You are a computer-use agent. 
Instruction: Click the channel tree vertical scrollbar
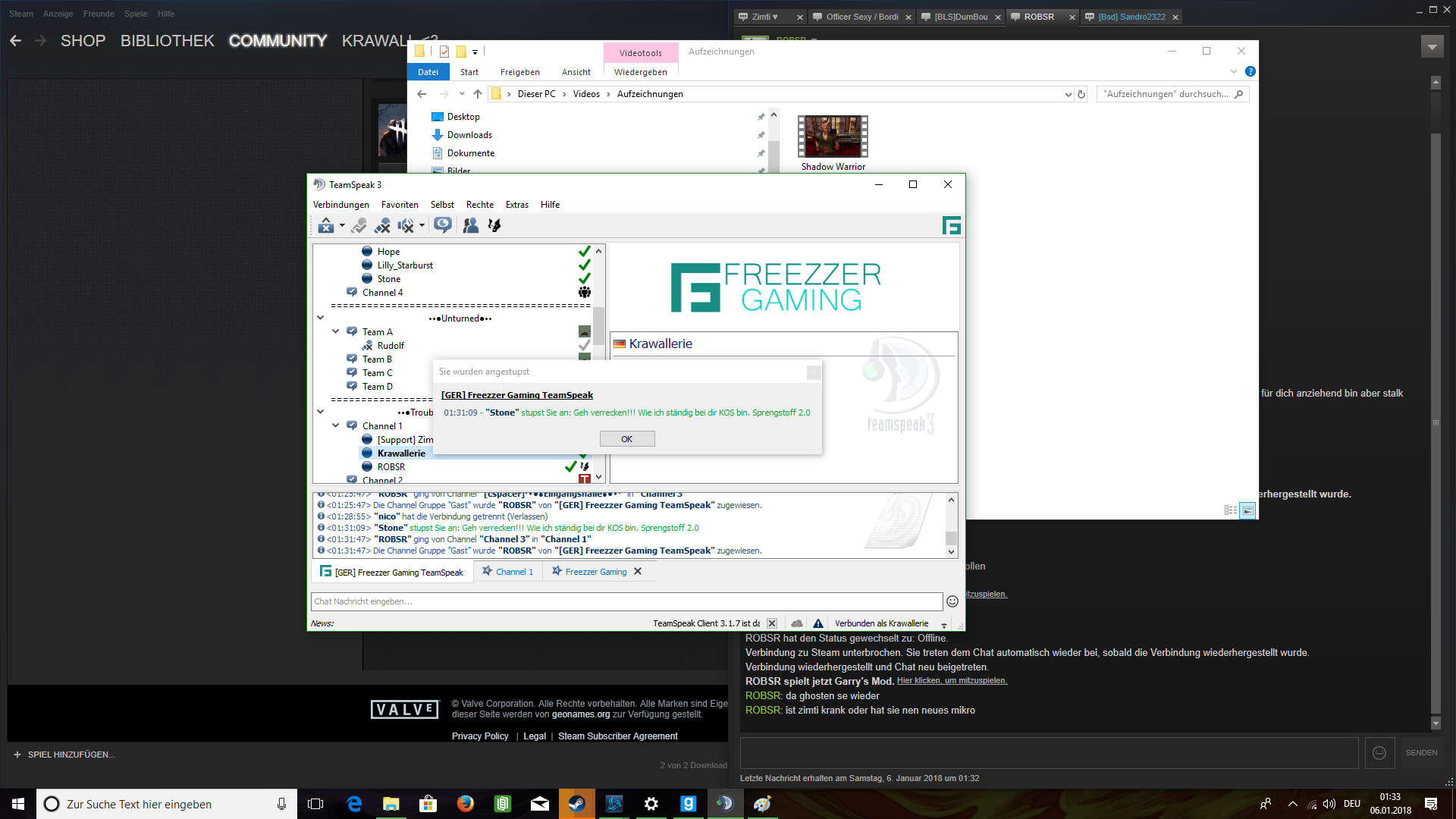click(598, 326)
